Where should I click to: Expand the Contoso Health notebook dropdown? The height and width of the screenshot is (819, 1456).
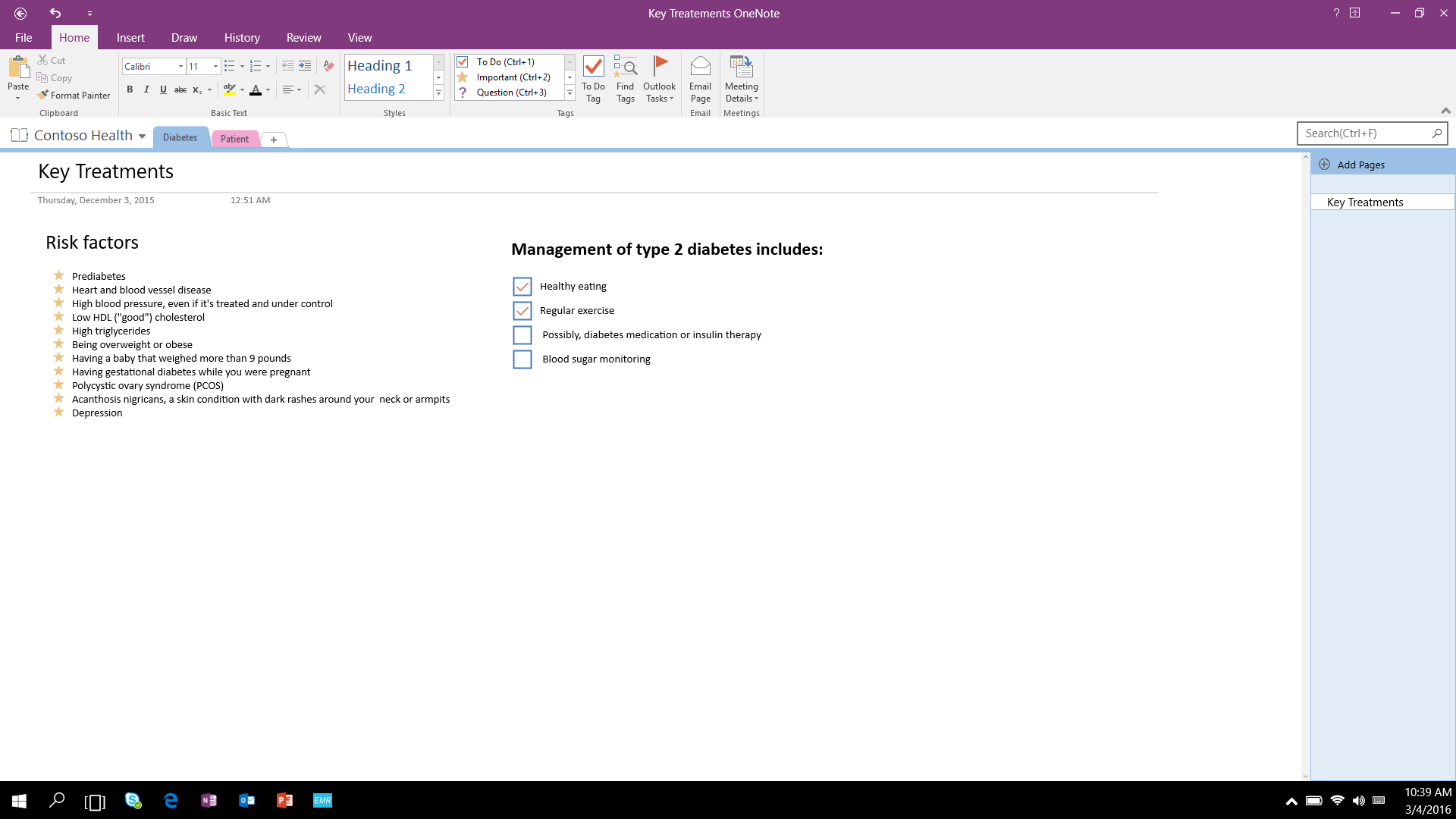coord(142,136)
